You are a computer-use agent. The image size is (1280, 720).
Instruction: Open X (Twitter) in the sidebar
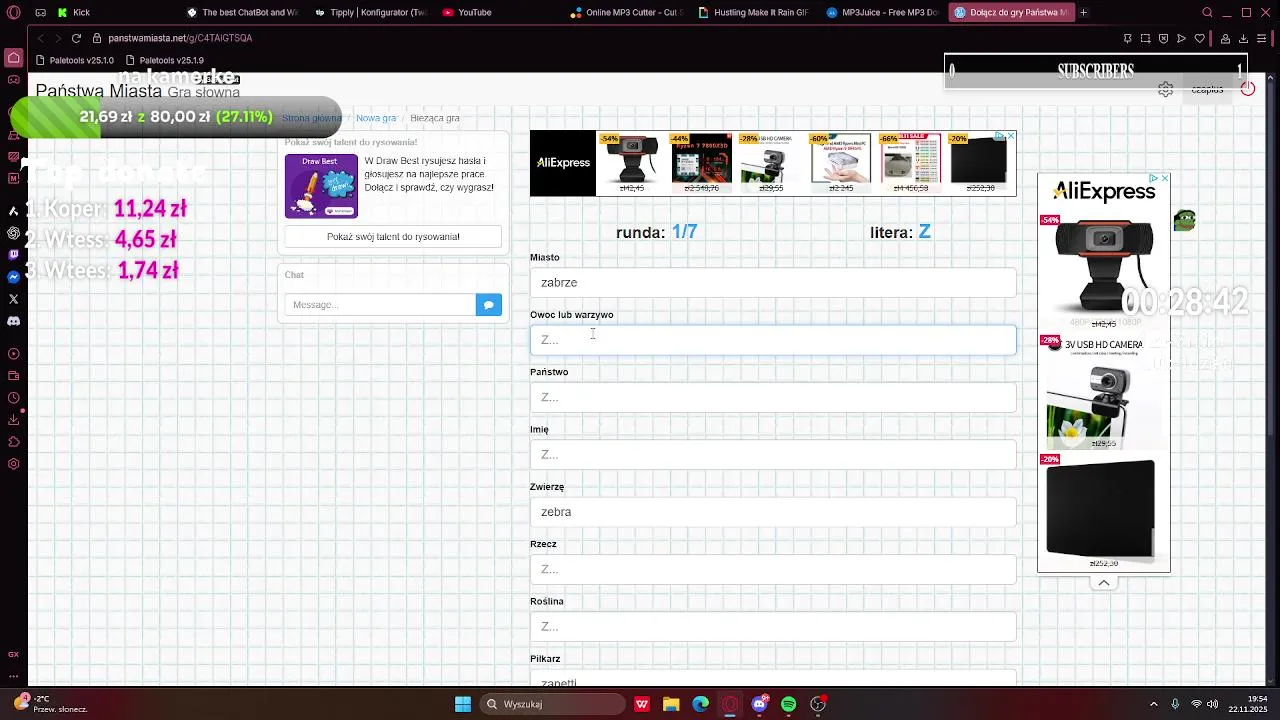(14, 299)
